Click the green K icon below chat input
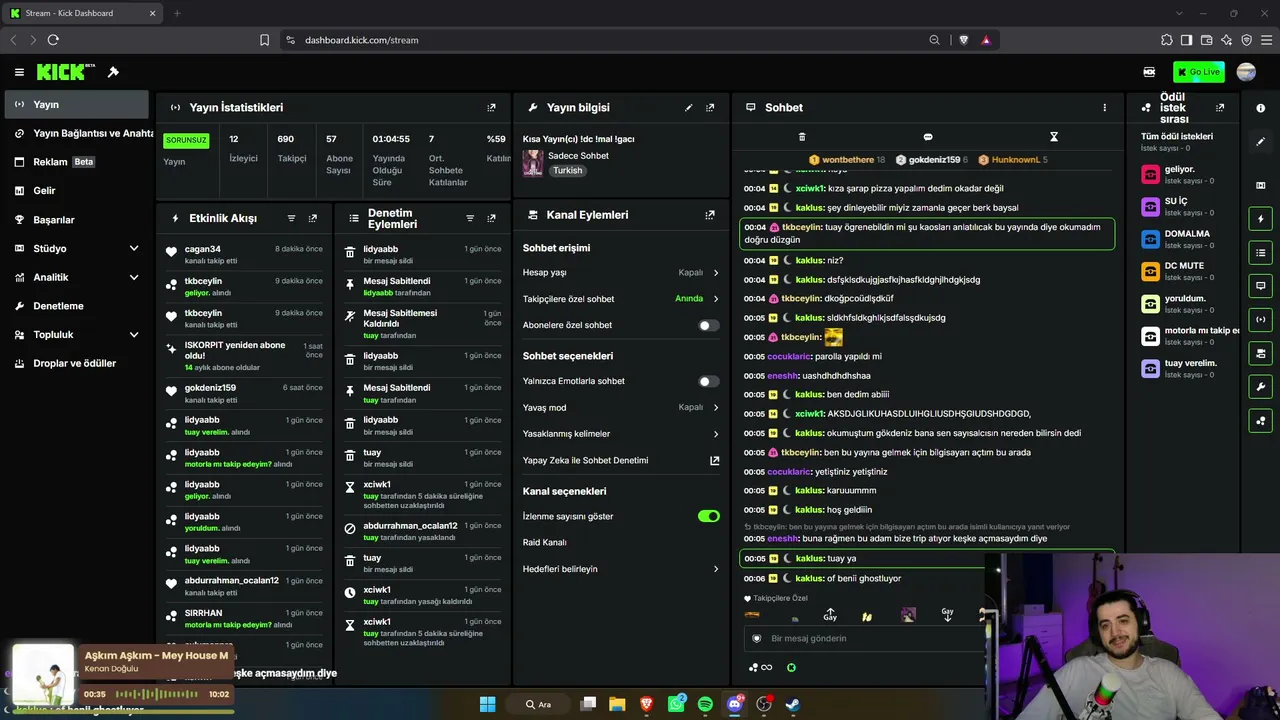Screen dimensions: 1280x720 [791, 667]
